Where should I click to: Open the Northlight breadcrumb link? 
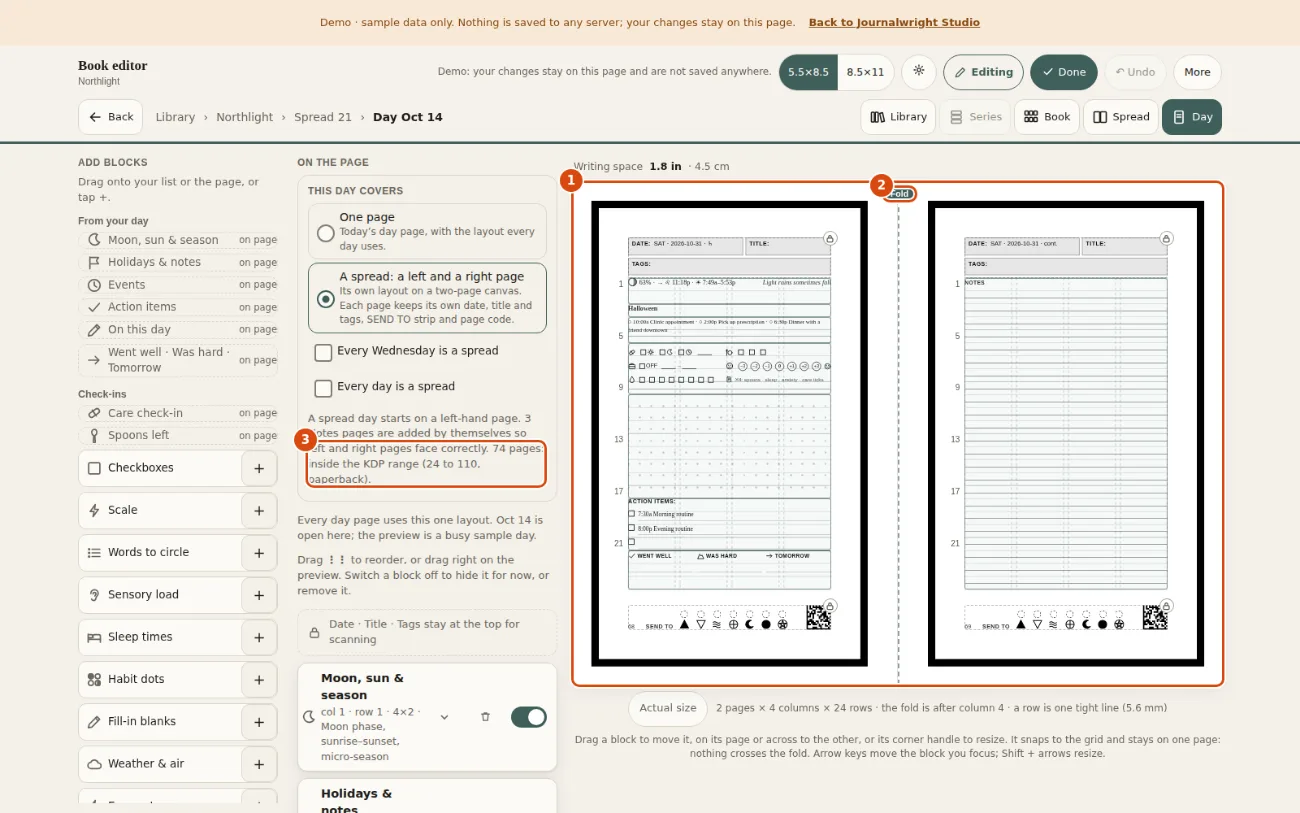point(244,117)
